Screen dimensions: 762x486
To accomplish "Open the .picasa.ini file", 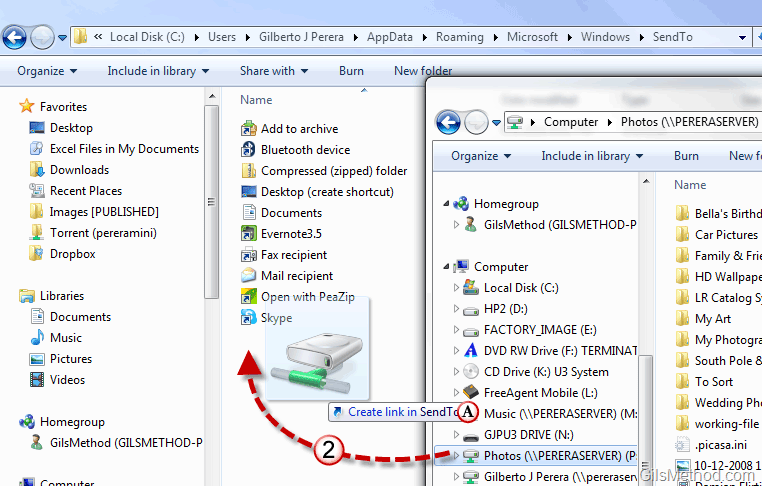I will [x=711, y=445].
